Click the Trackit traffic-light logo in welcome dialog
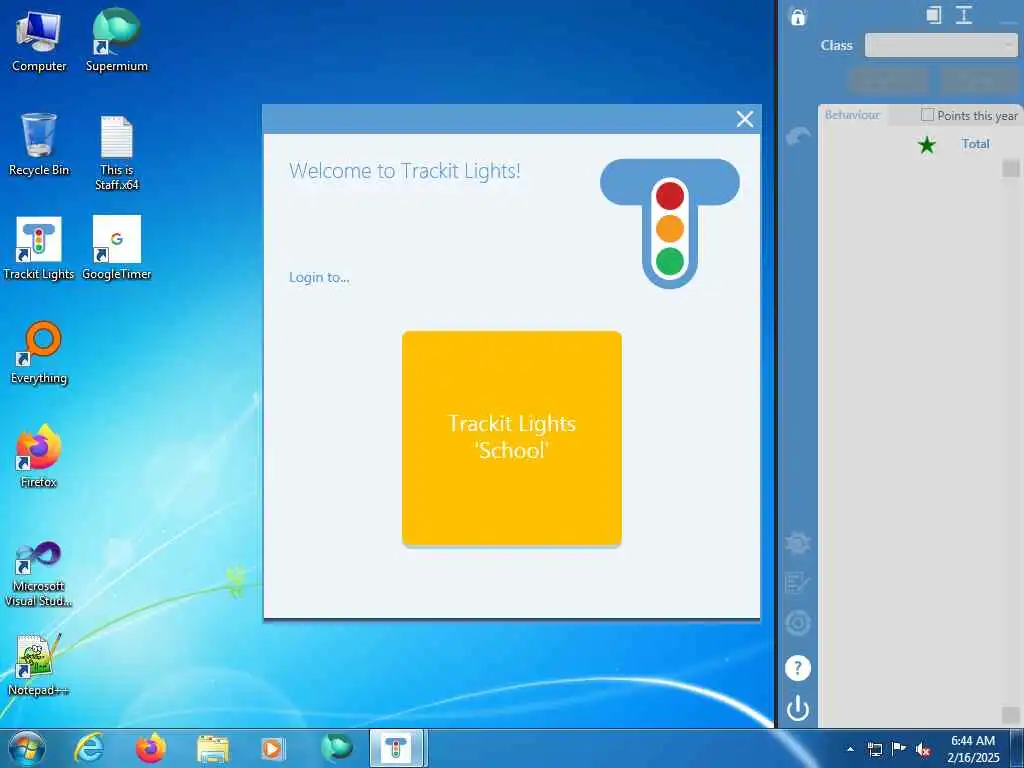 (670, 223)
